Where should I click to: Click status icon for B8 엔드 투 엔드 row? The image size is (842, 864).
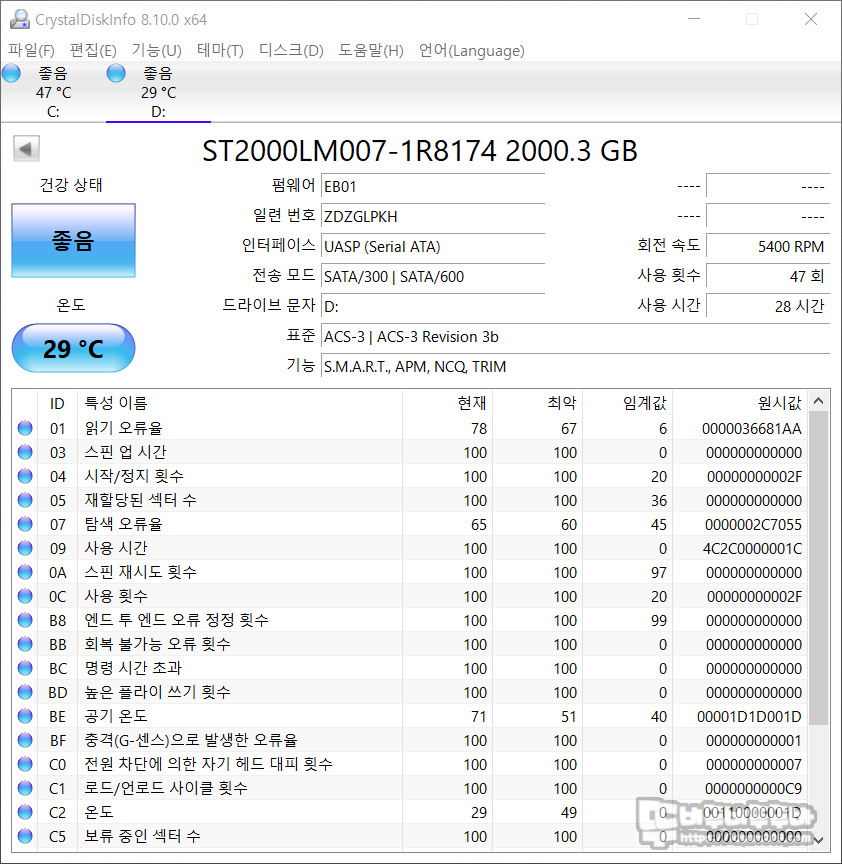25,620
